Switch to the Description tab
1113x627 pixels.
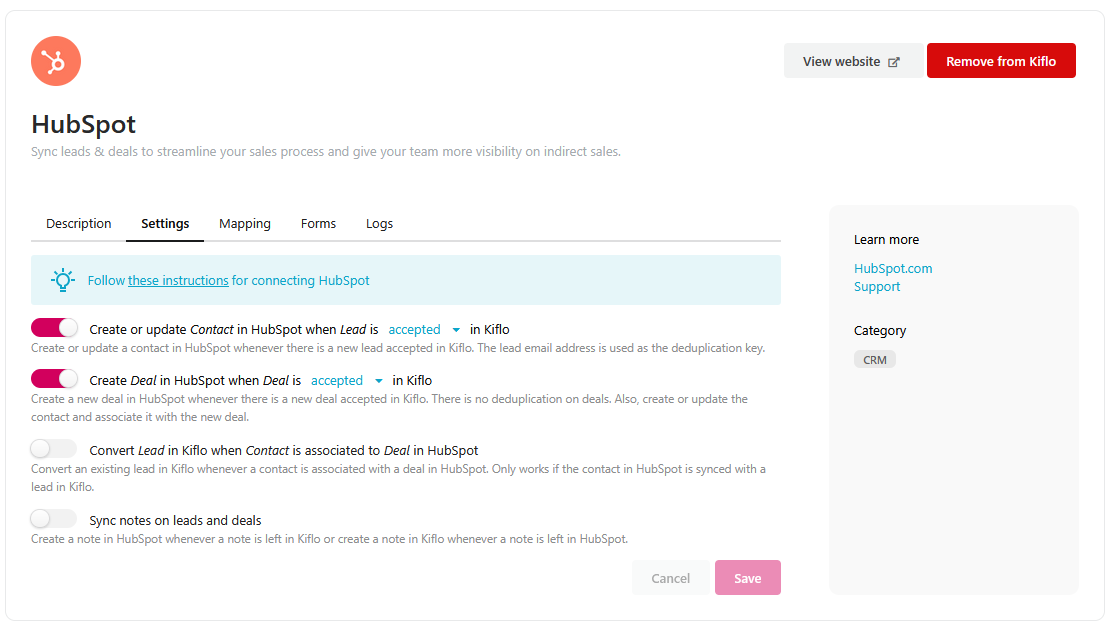(x=79, y=224)
